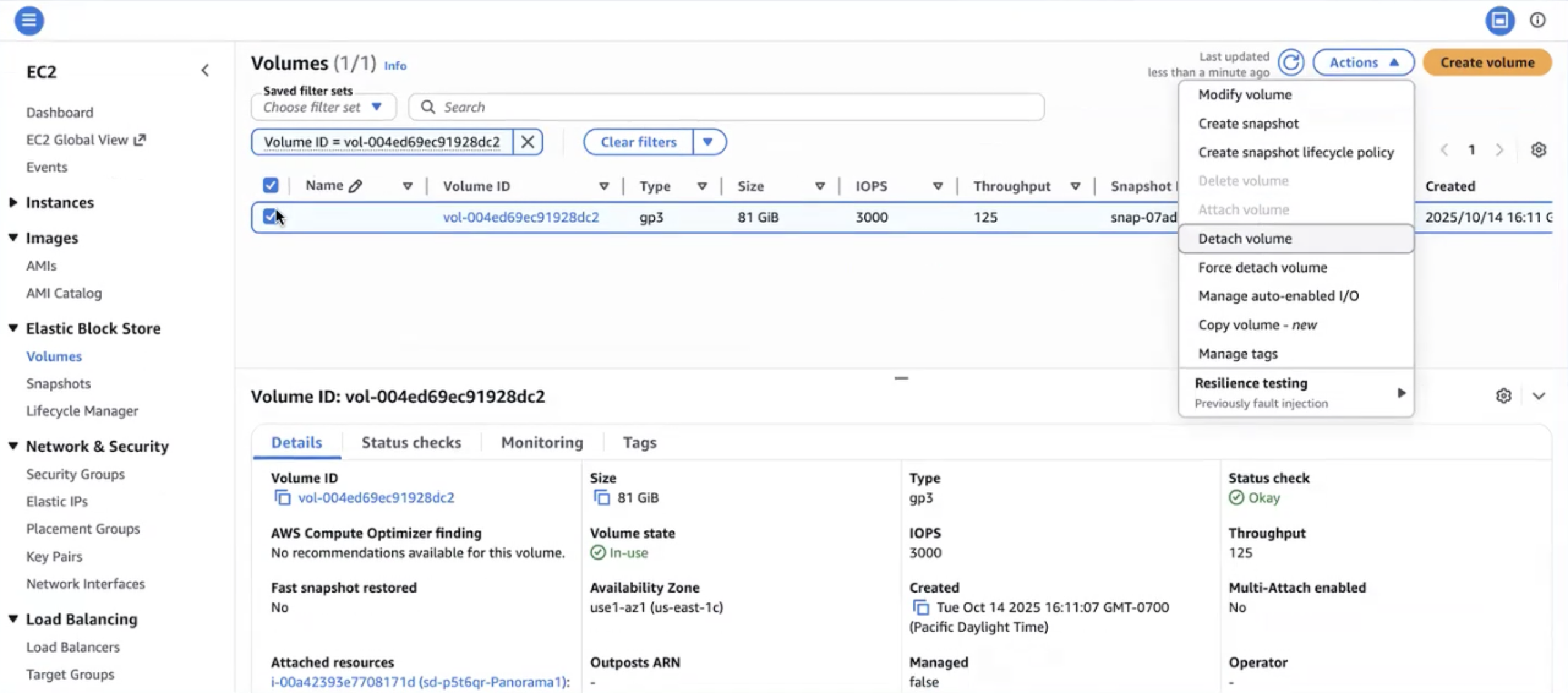
Task: Toggle the select-all volumes checkbox
Action: click(x=271, y=185)
